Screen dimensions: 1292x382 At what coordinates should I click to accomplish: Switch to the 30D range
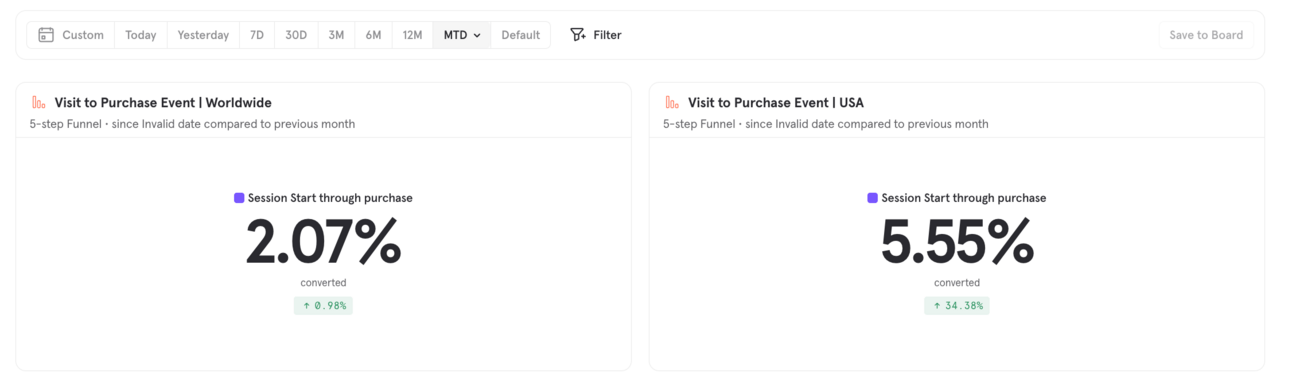pyautogui.click(x=296, y=35)
